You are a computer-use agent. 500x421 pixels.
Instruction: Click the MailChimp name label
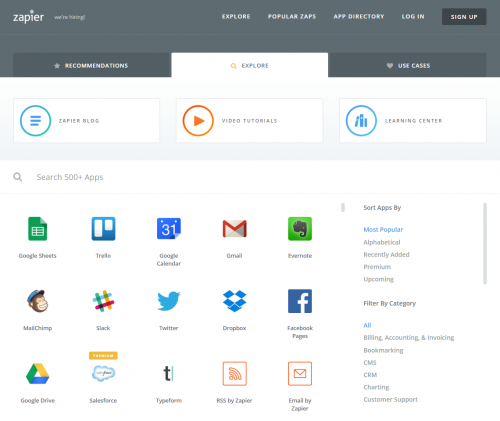38,328
